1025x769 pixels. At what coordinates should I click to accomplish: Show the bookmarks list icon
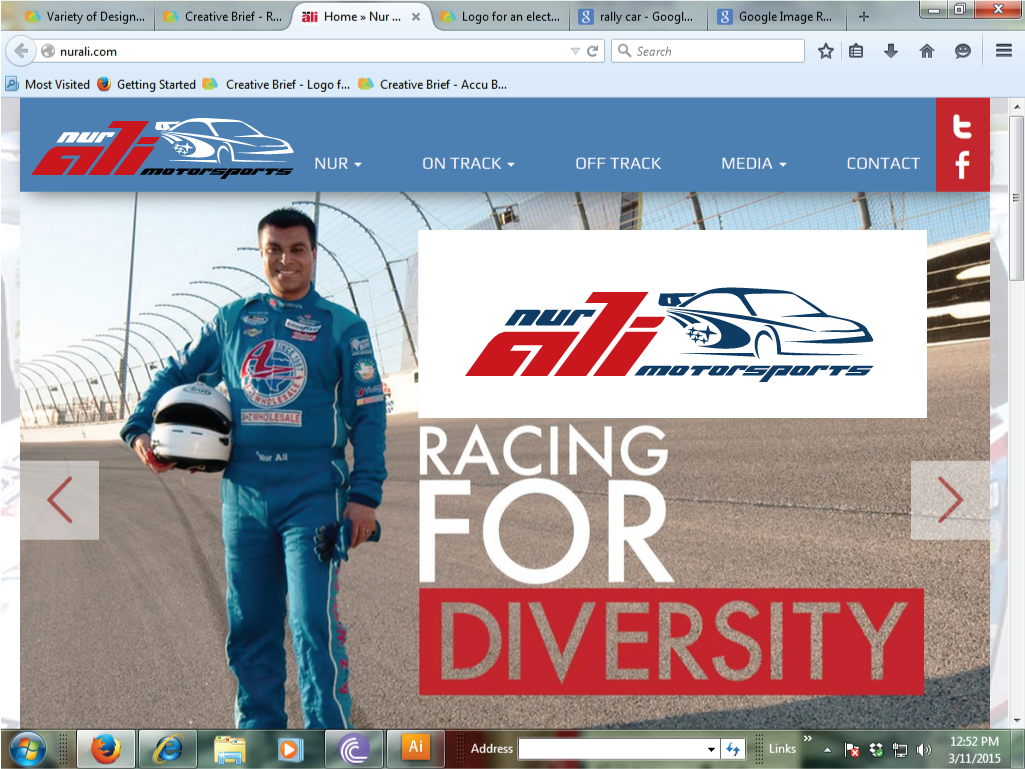[x=856, y=51]
